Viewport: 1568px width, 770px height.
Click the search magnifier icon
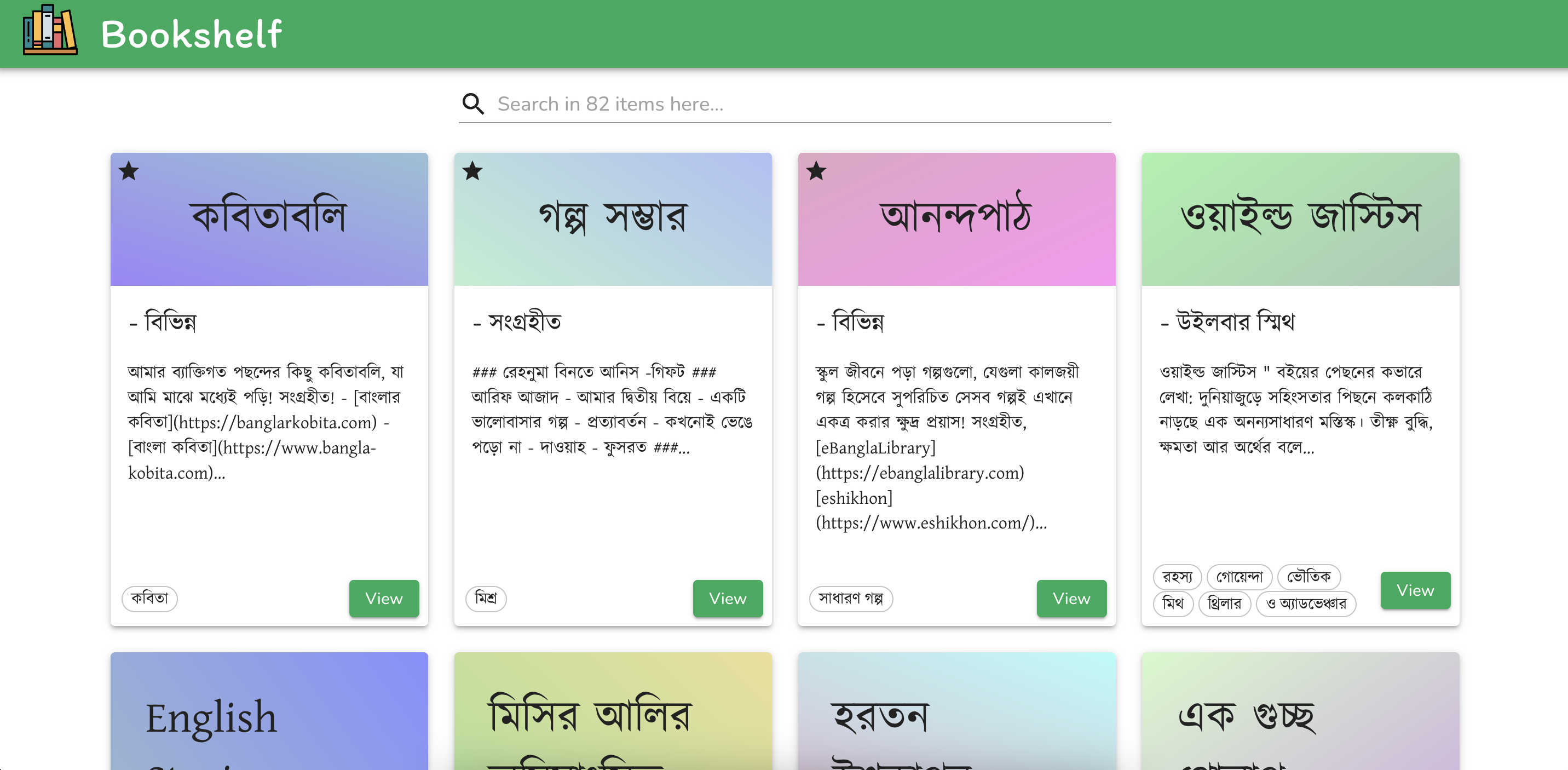473,104
